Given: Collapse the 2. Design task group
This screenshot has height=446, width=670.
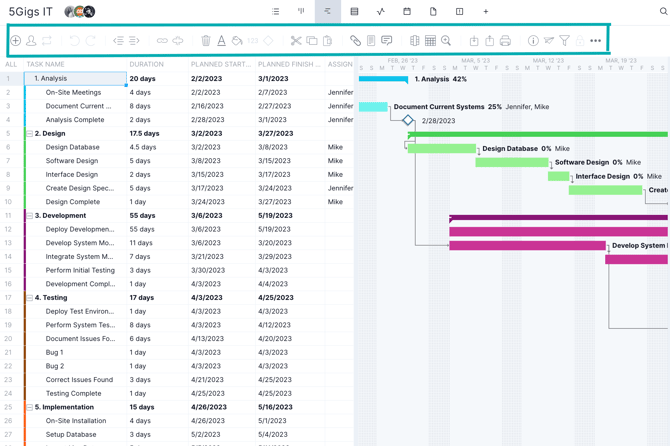Looking at the screenshot, I should tap(30, 134).
